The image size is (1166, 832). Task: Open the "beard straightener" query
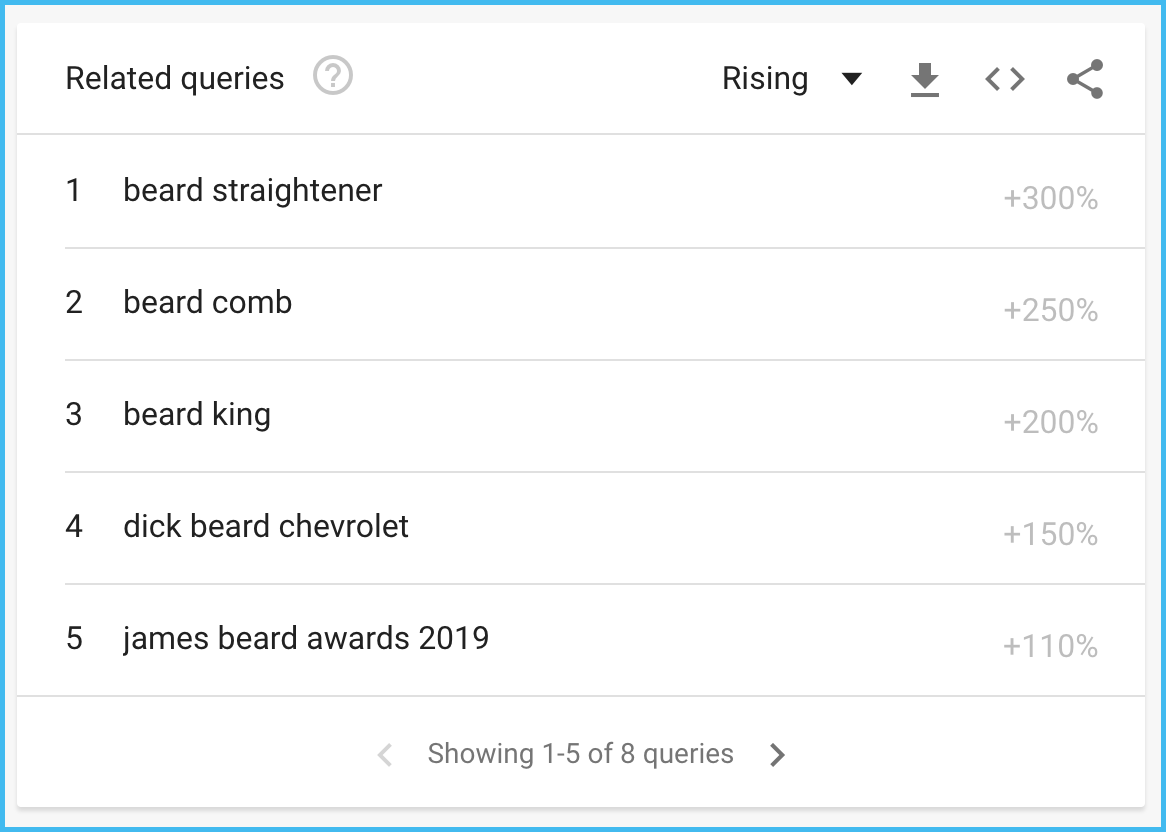point(252,190)
